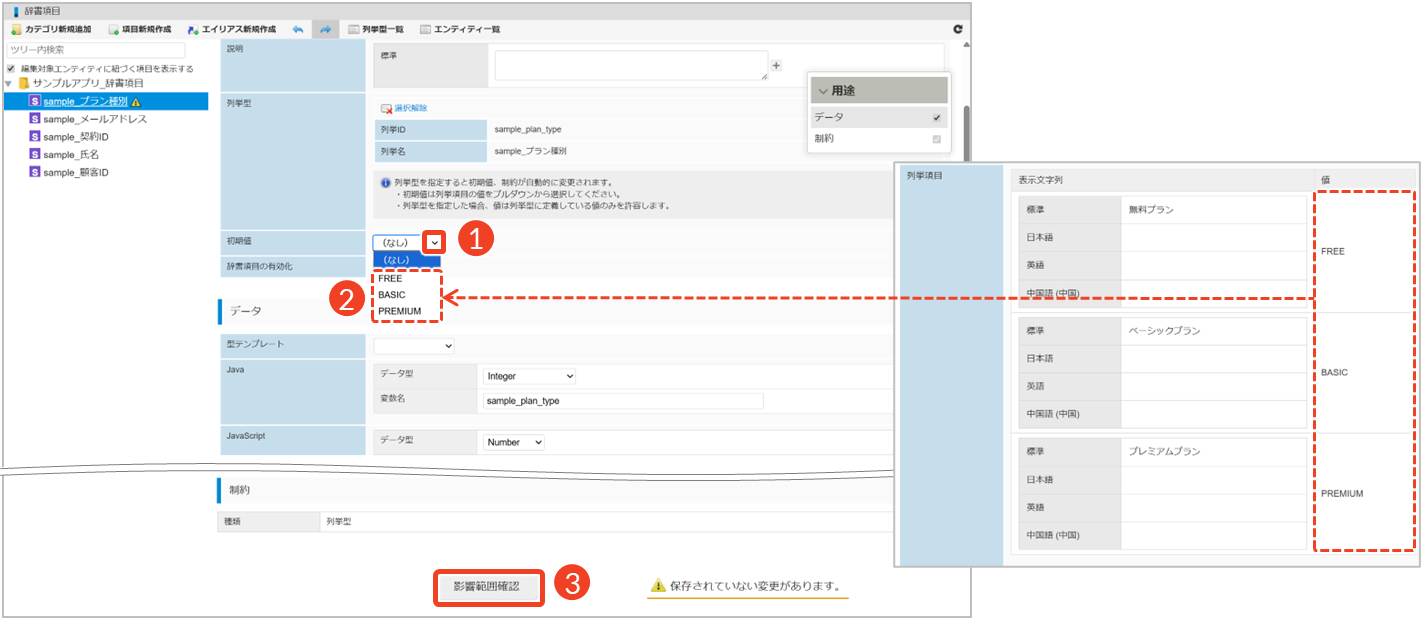The image size is (1425, 626).
Task: Collapse the サンプルアプリ_辞書項目 tree node
Action: click(x=9, y=83)
